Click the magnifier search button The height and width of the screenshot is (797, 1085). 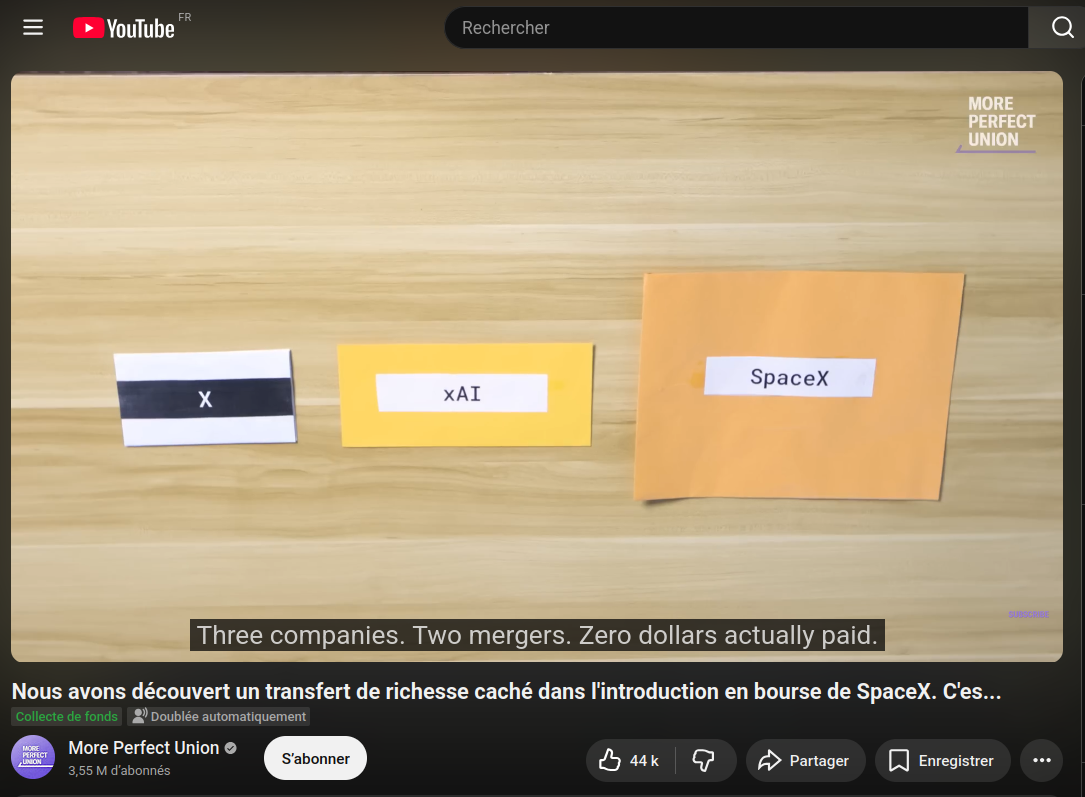(x=1062, y=28)
